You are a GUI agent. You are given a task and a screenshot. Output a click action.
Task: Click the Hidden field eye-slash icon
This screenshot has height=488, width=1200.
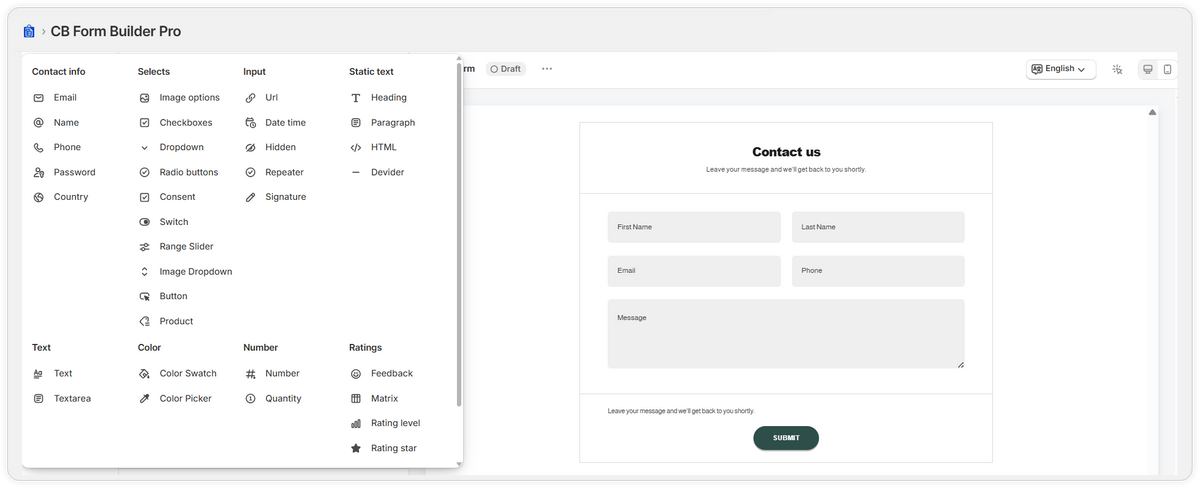pyautogui.click(x=250, y=148)
